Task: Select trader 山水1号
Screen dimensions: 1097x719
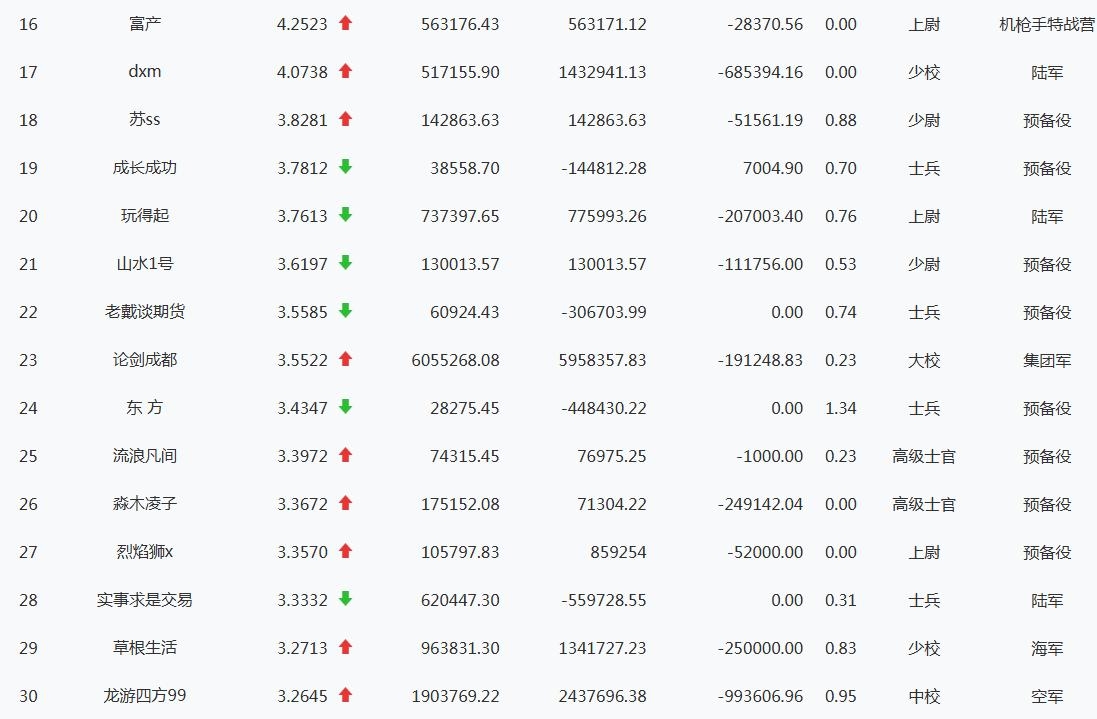Action: [x=145, y=264]
